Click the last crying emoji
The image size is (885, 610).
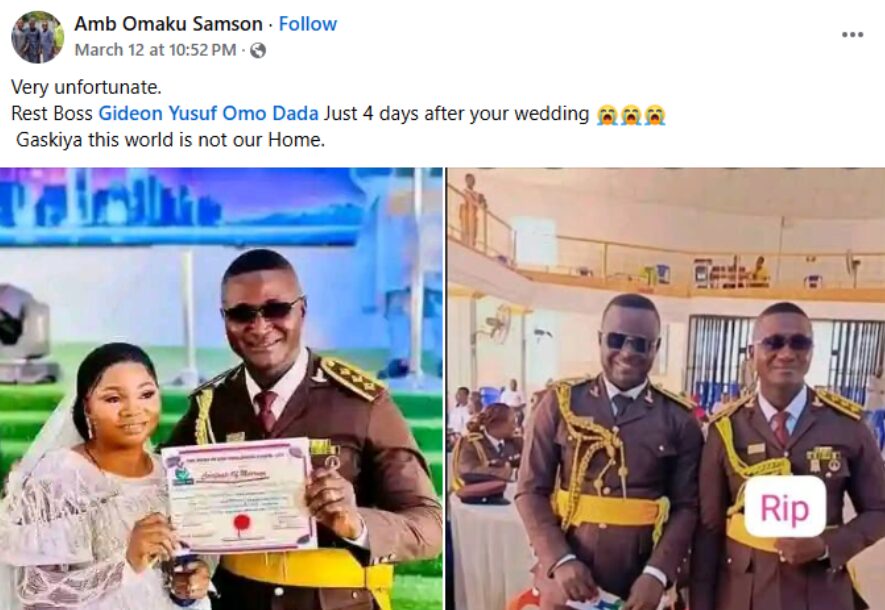pyautogui.click(x=655, y=115)
